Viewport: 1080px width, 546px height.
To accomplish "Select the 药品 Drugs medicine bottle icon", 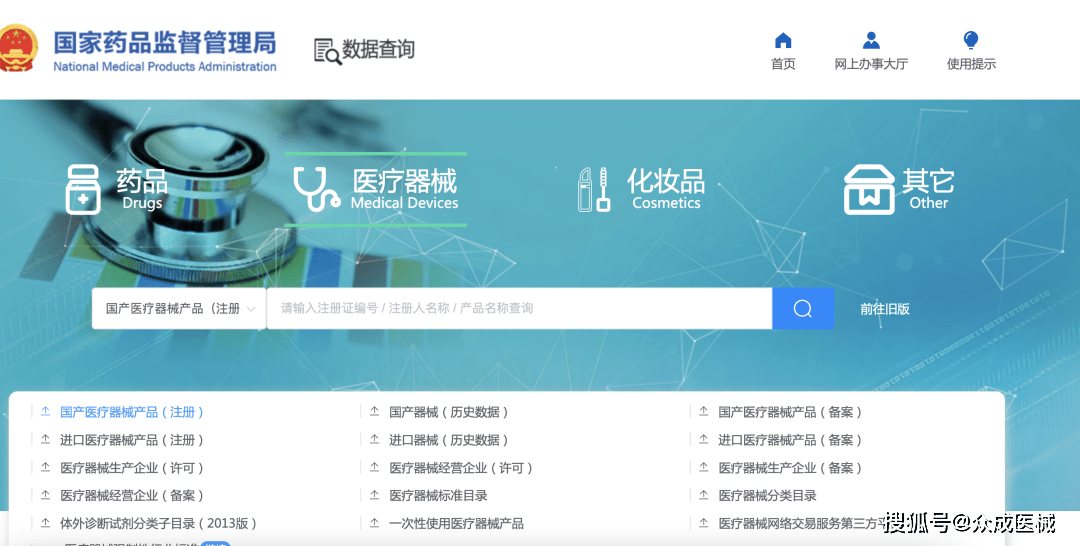I will coord(83,189).
